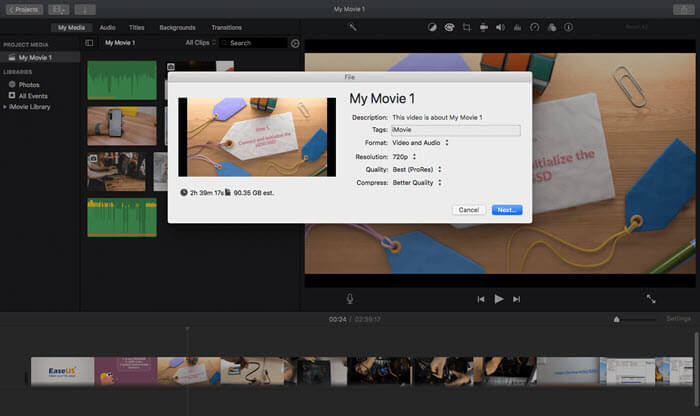Screen dimensions: 700x416
Task: Open the color correction palette tool
Action: tap(449, 27)
